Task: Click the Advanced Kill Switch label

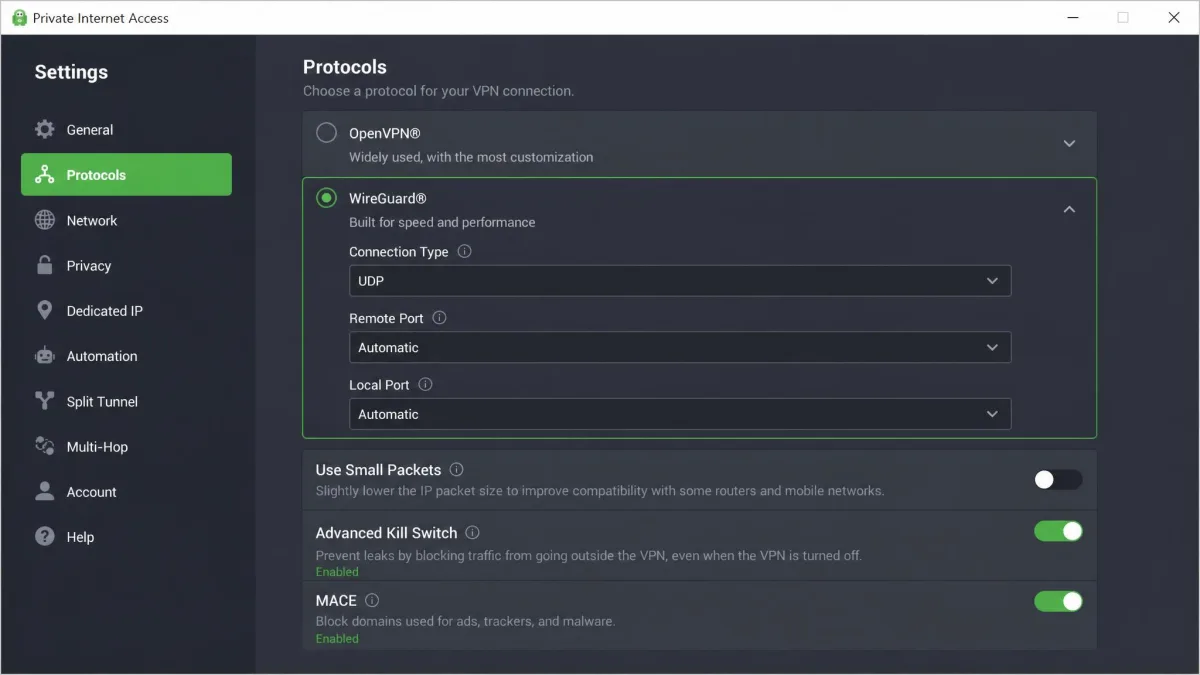Action: coord(386,533)
